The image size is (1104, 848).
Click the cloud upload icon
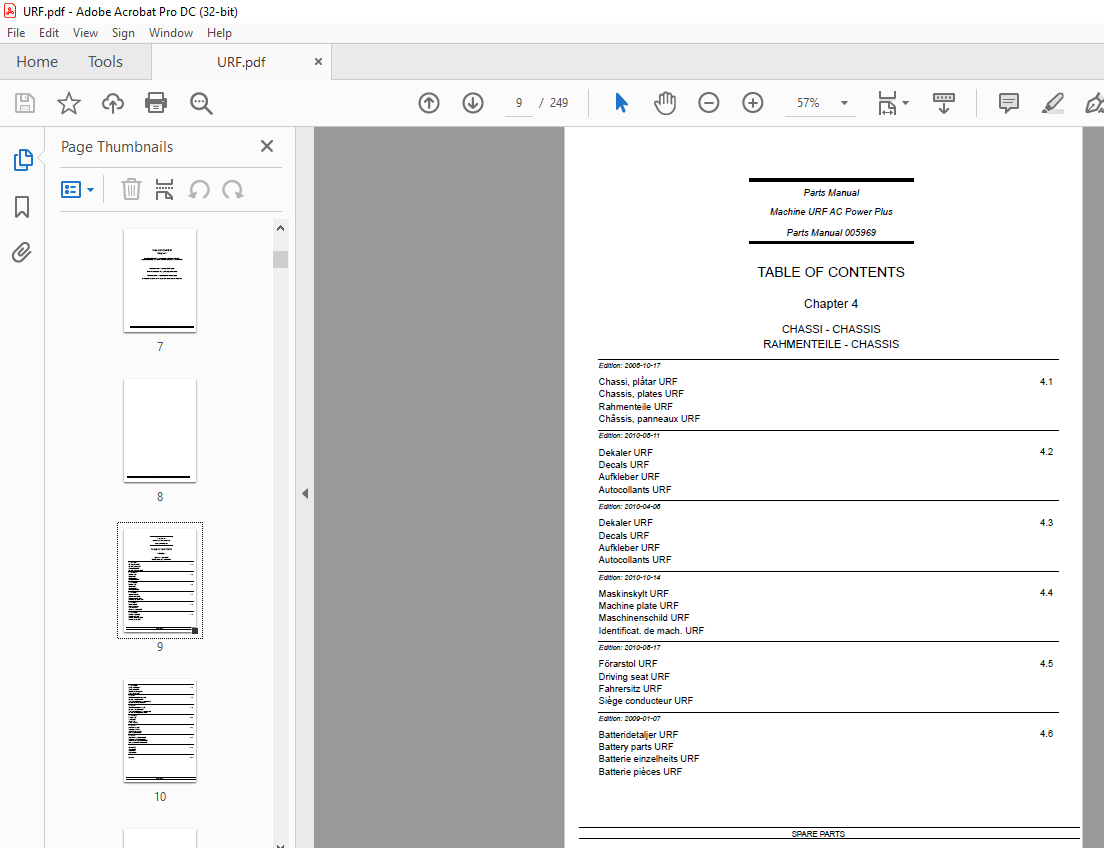(112, 103)
